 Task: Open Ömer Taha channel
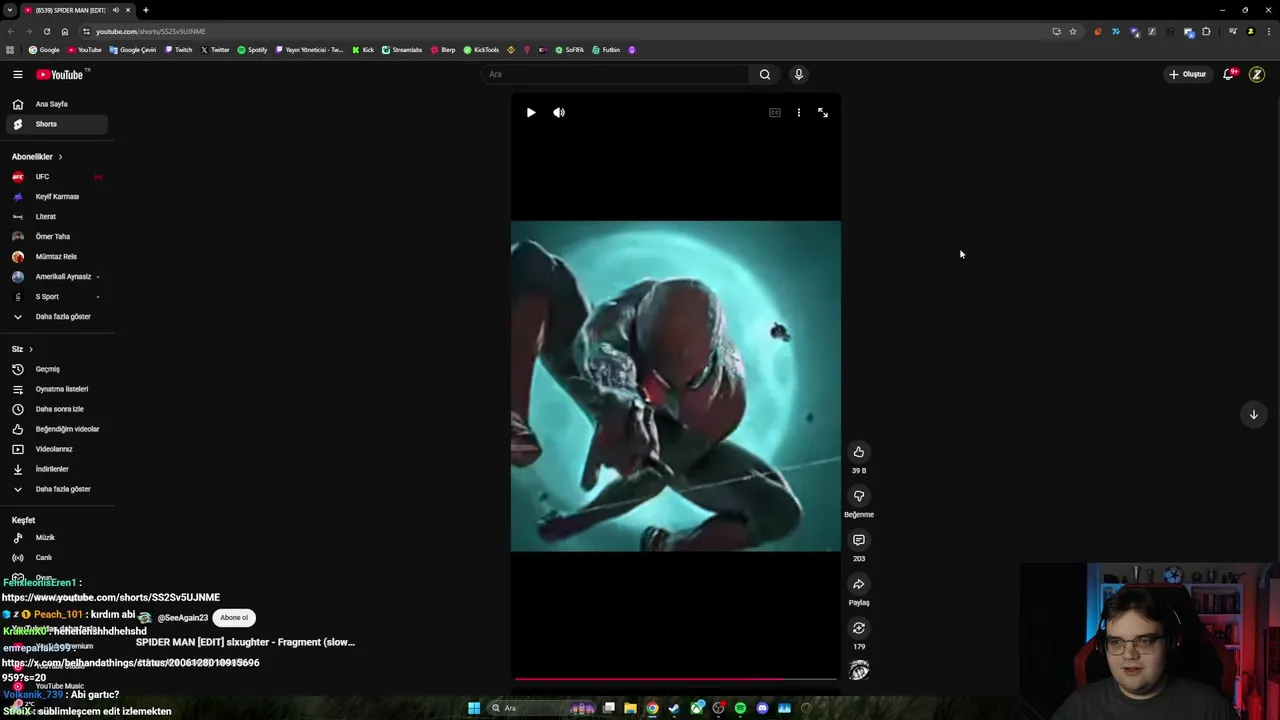(x=57, y=237)
